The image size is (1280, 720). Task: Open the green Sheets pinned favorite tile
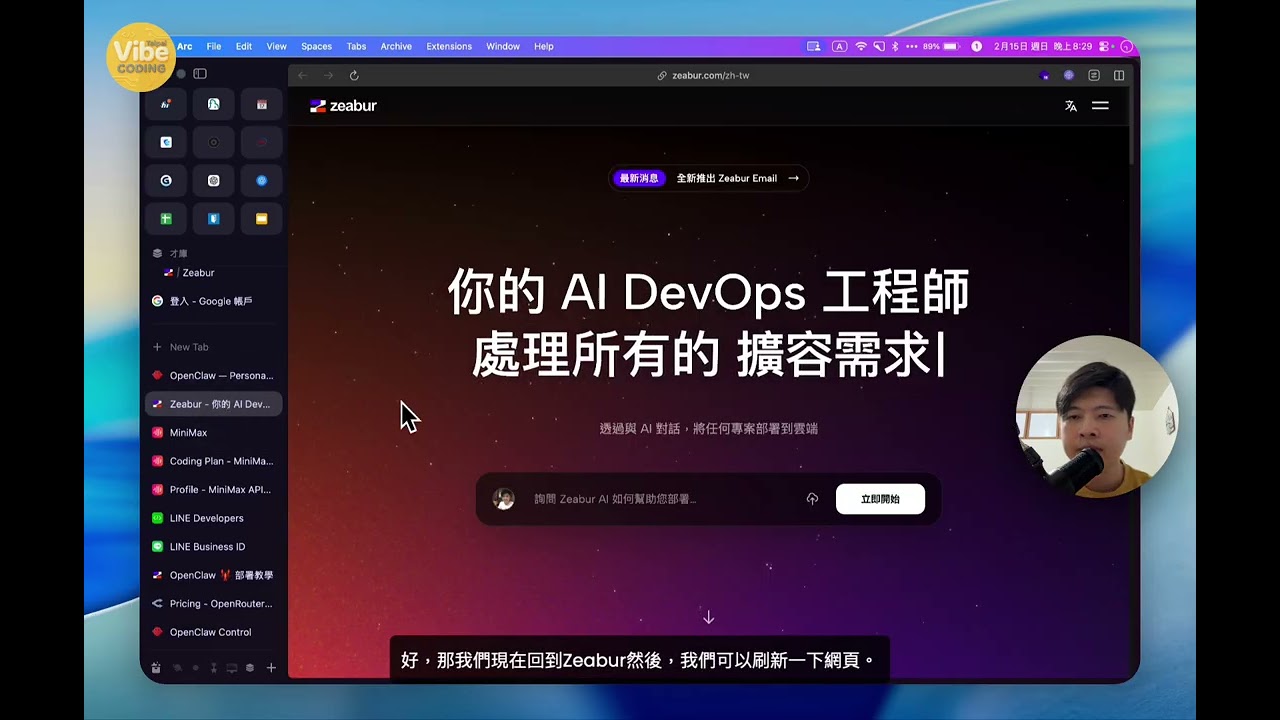(x=166, y=219)
